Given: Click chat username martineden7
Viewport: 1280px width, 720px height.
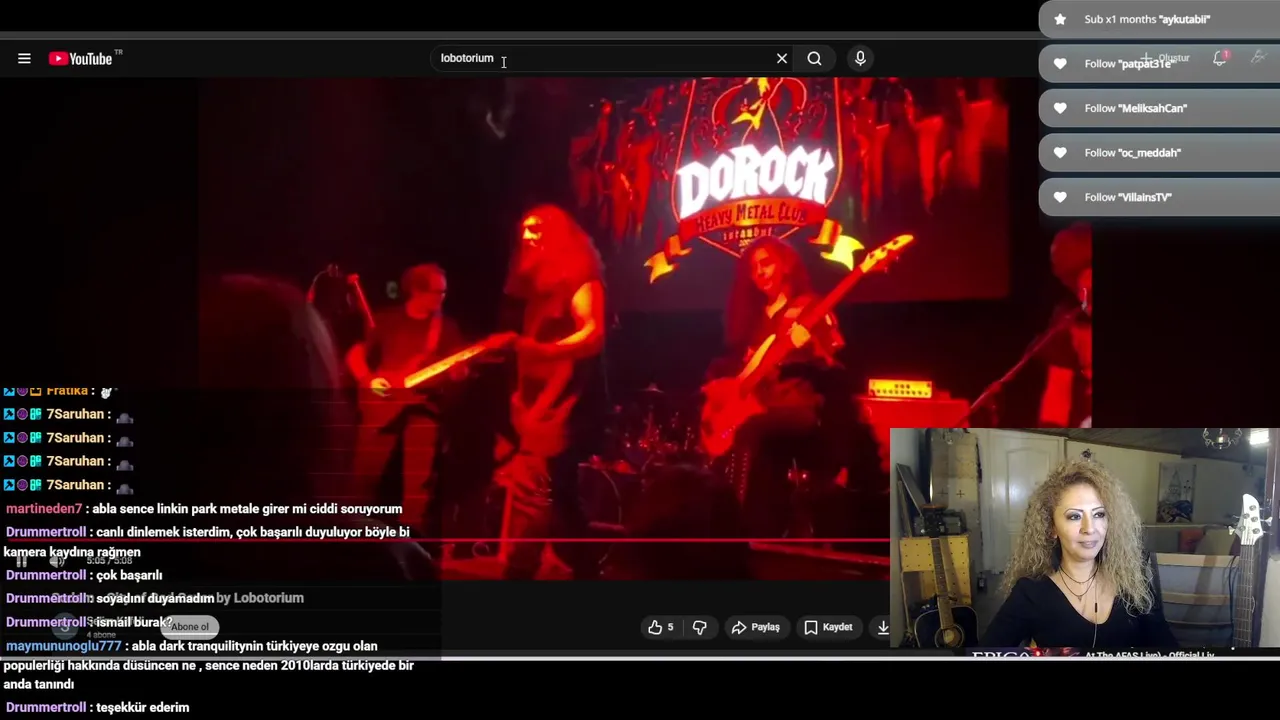Looking at the screenshot, I should click(44, 508).
